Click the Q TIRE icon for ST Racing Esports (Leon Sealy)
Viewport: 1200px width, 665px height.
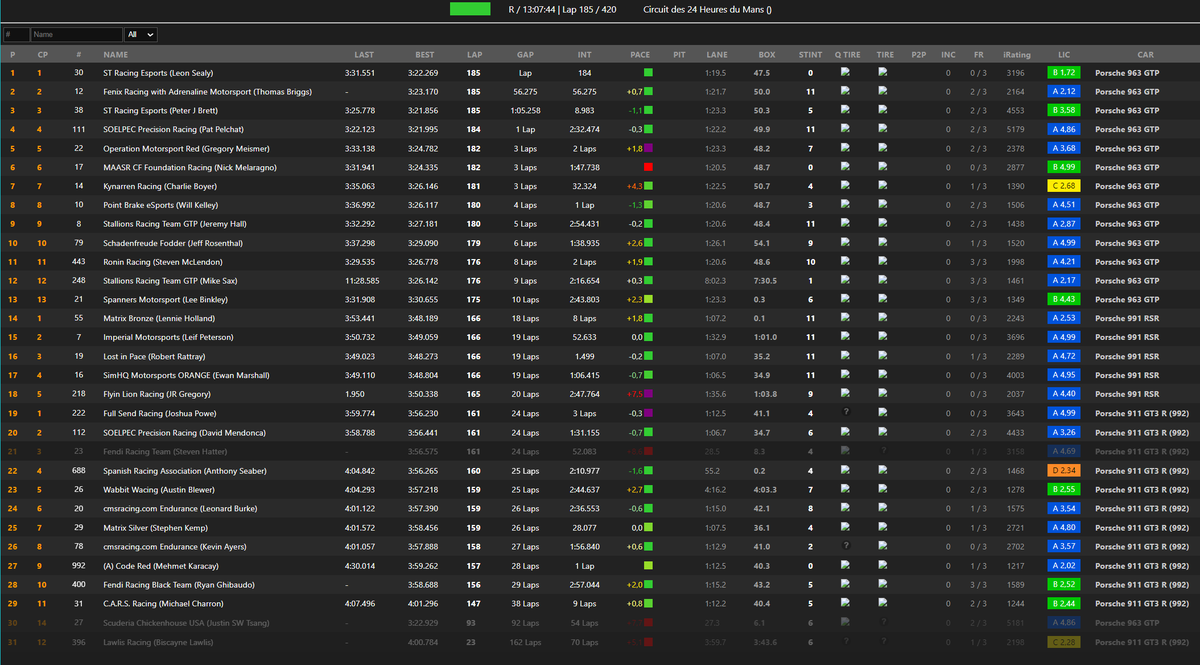(846, 72)
